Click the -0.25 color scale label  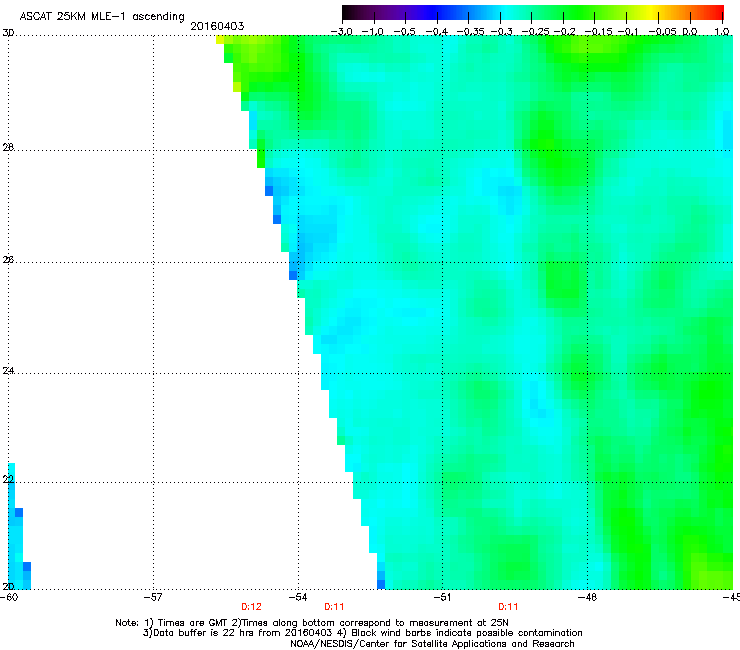click(536, 32)
